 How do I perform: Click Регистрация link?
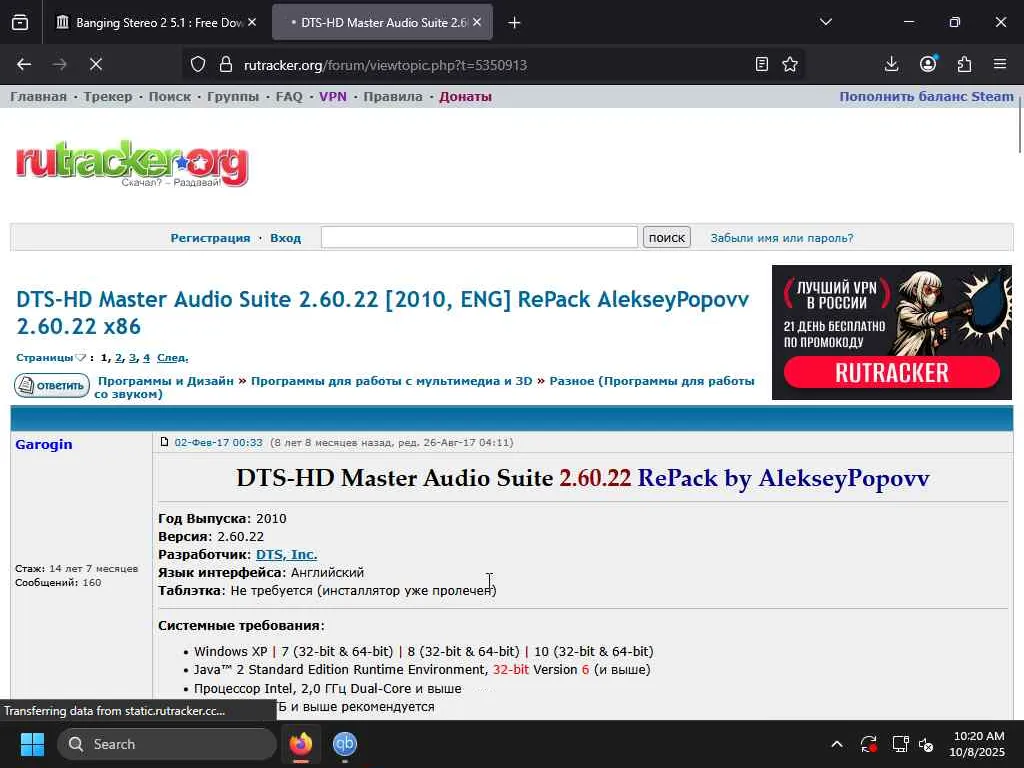[210, 238]
